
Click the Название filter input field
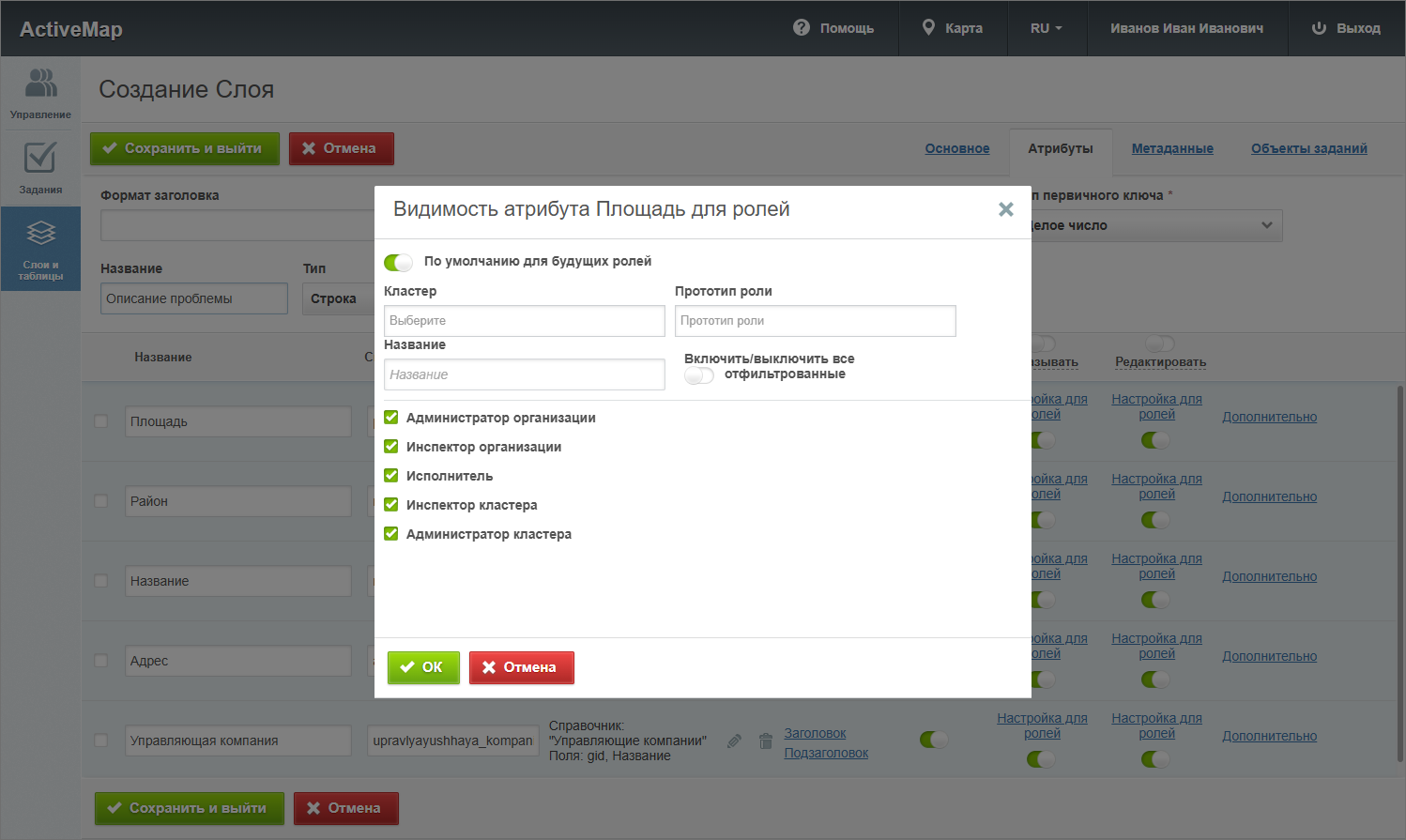524,374
